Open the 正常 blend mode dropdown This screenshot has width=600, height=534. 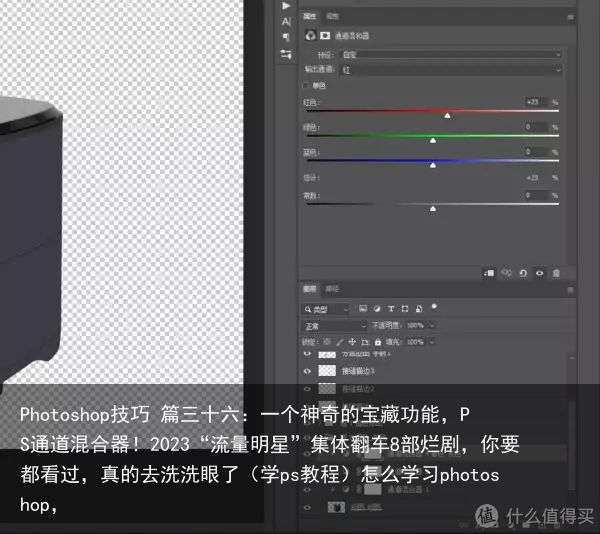pos(334,326)
